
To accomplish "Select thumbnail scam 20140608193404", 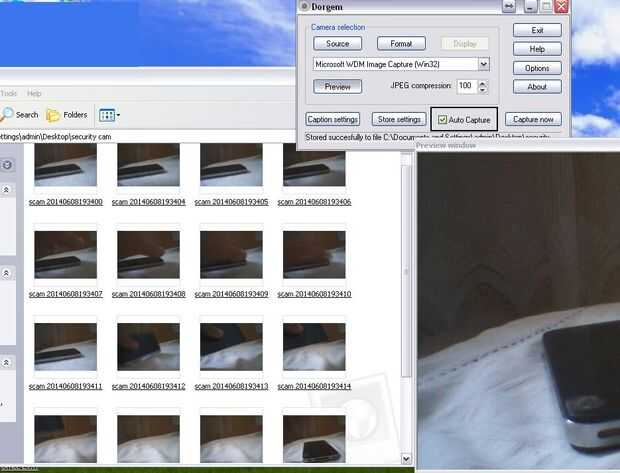I will (x=148, y=165).
